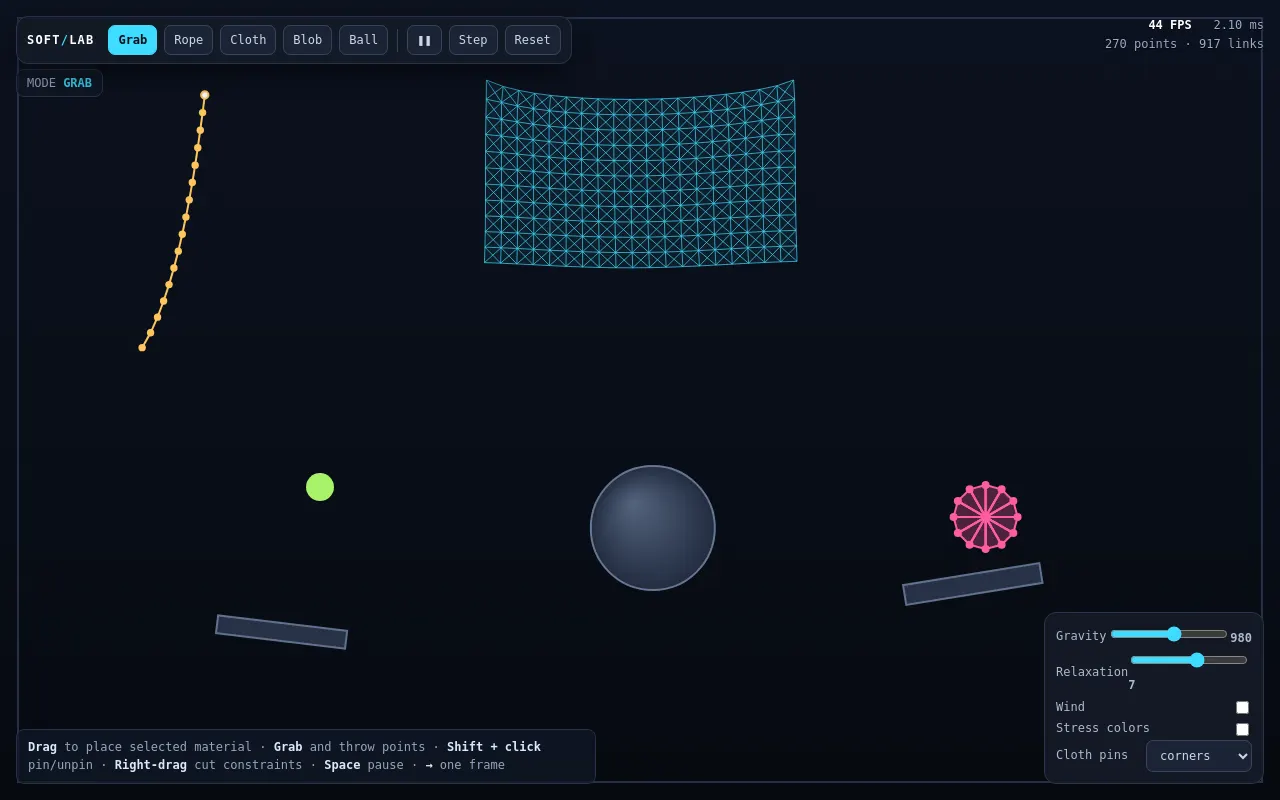1280x800 pixels.
Task: Pause the simulation with the pause icon
Action: 424,40
